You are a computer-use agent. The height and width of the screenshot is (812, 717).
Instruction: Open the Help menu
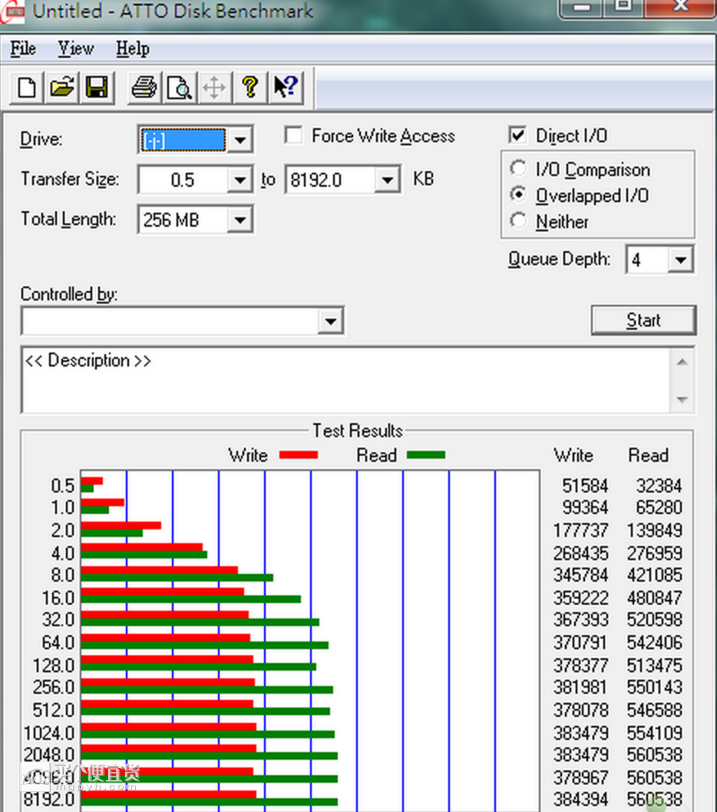(133, 49)
